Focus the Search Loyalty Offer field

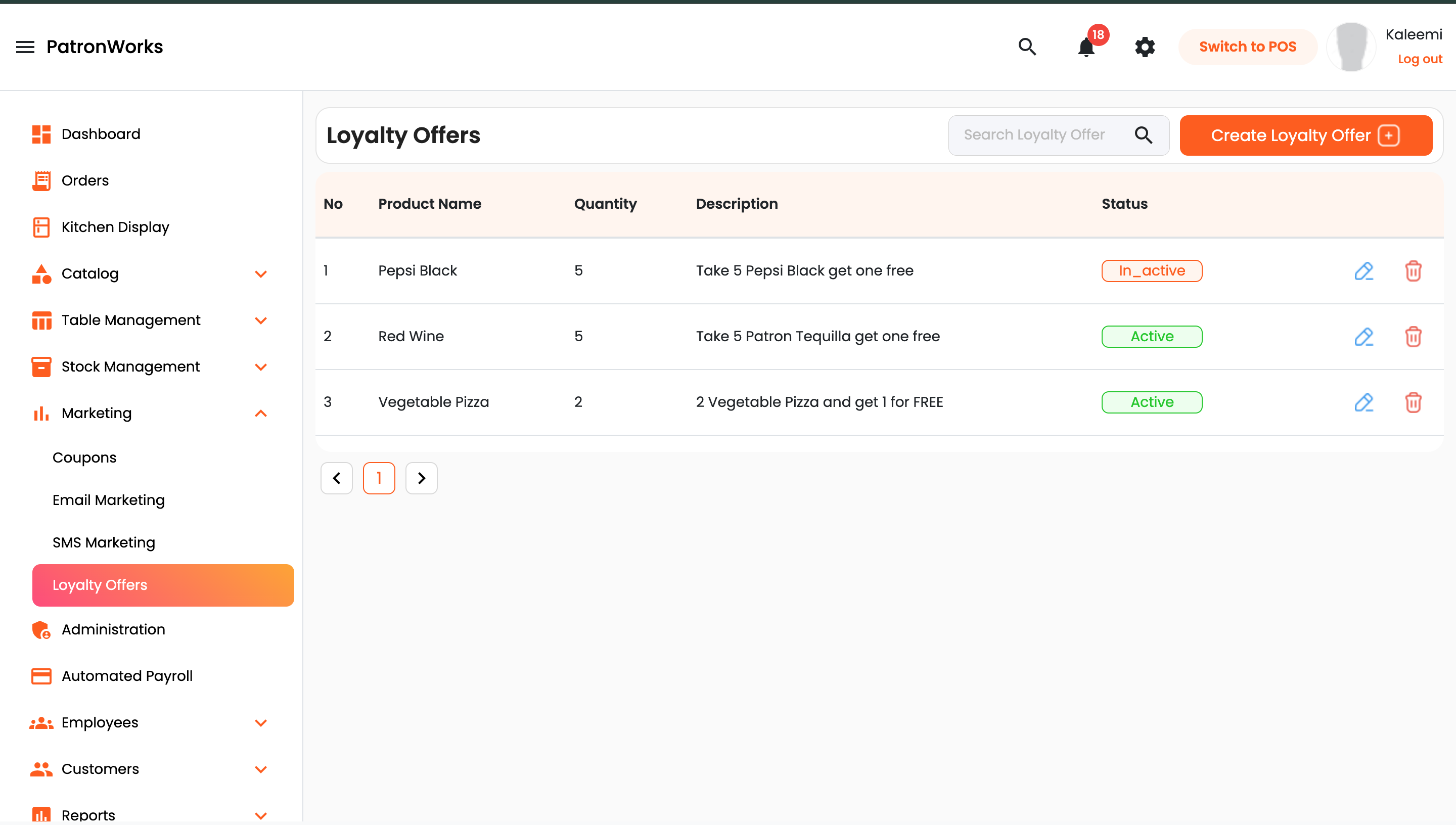[1042, 135]
